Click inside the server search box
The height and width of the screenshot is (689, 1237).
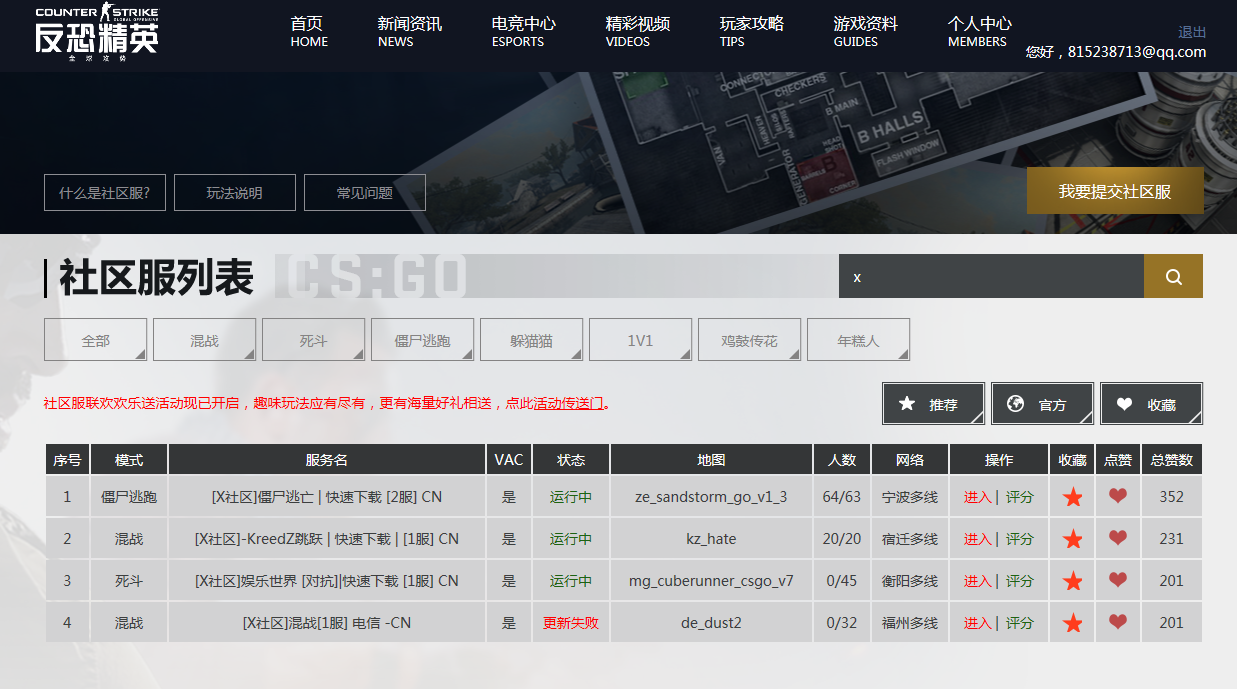(990, 276)
